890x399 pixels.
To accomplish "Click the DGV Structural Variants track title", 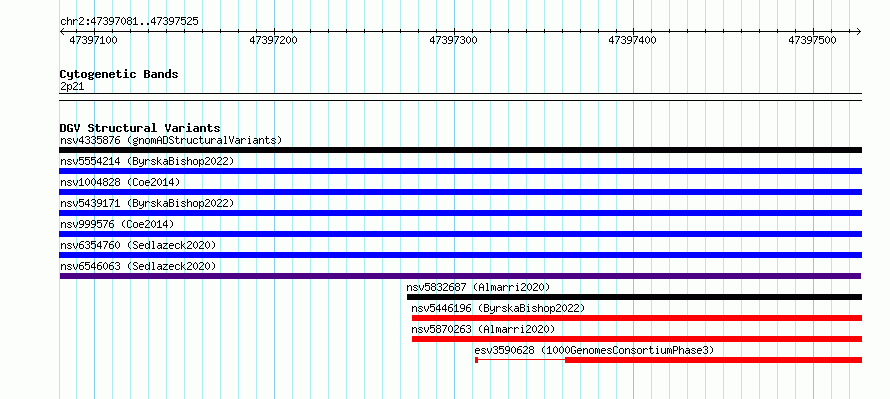I will pyautogui.click(x=140, y=128).
